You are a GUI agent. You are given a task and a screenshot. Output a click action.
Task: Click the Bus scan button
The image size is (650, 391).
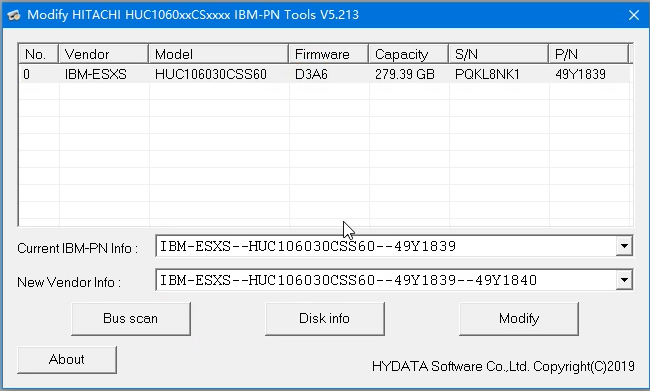click(131, 318)
